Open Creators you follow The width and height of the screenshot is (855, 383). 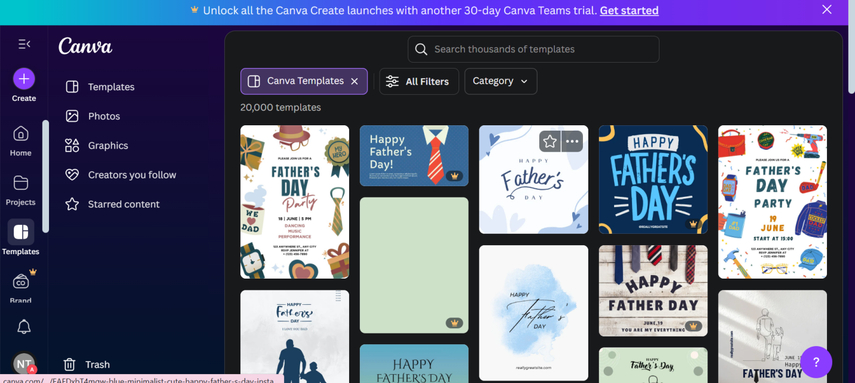pyautogui.click(x=132, y=175)
